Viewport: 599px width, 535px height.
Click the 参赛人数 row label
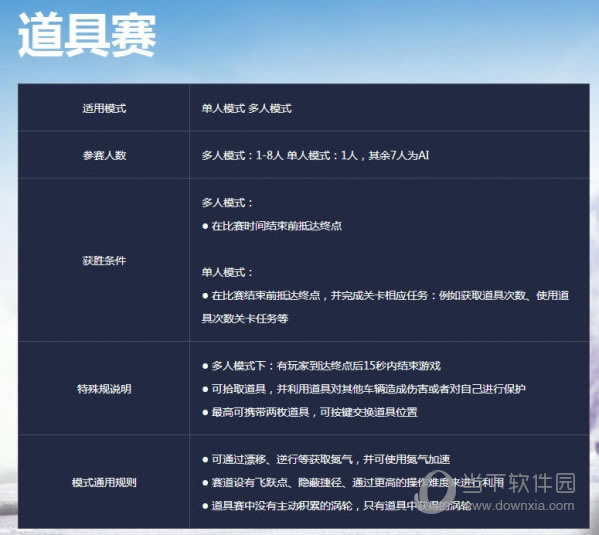tap(104, 155)
